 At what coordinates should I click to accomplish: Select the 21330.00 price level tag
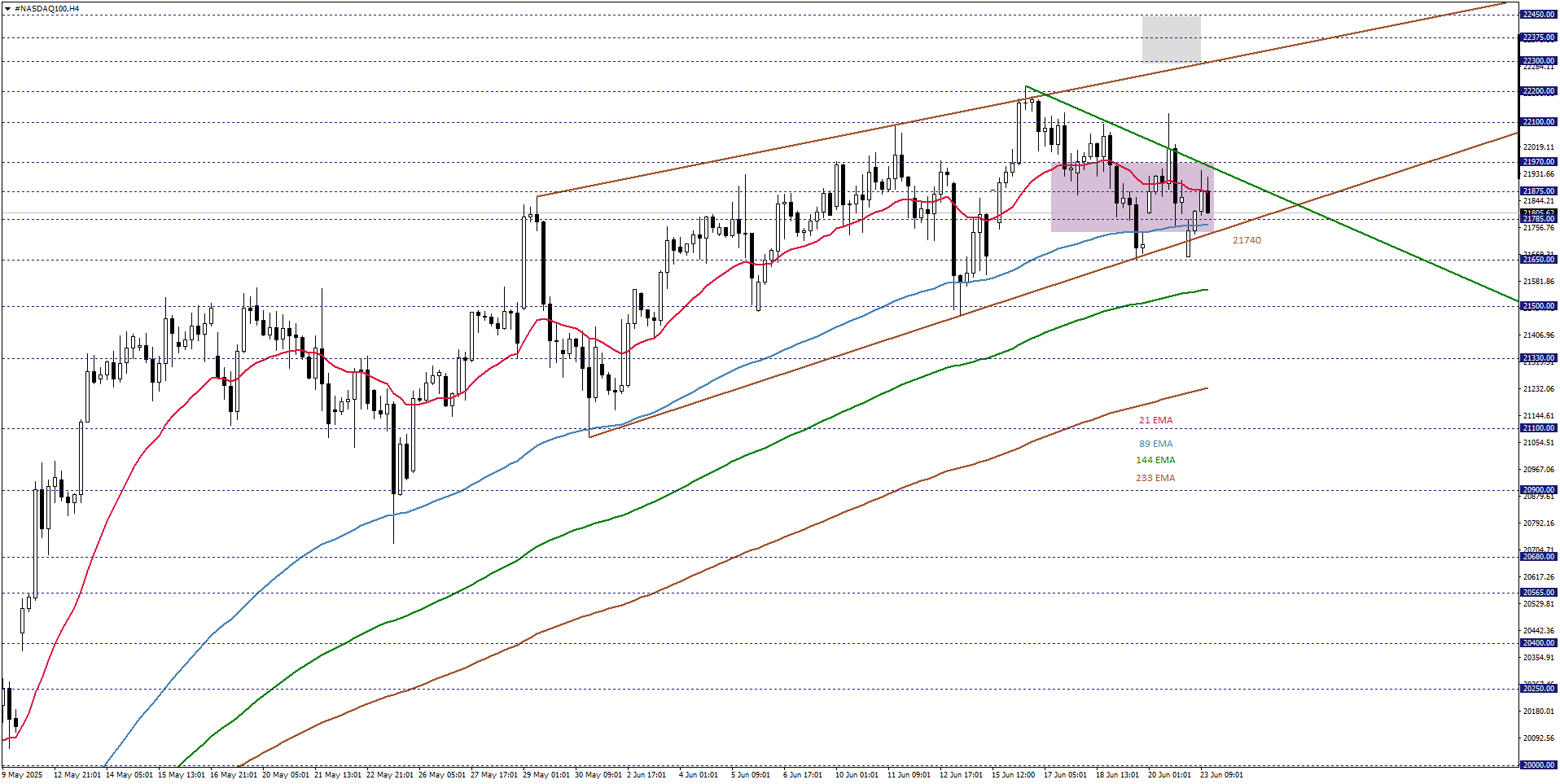tap(1538, 358)
